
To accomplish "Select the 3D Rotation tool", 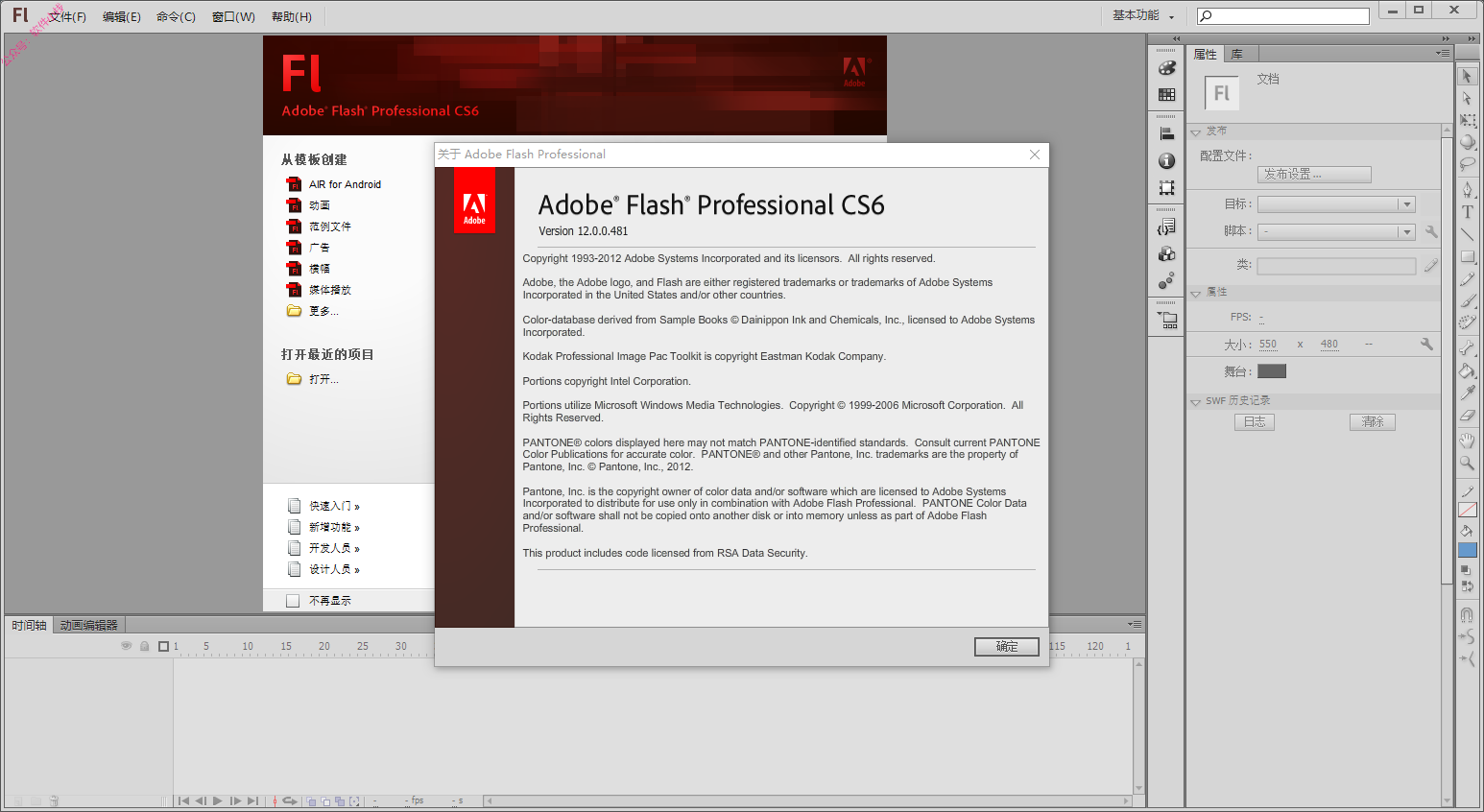I will (x=1467, y=142).
